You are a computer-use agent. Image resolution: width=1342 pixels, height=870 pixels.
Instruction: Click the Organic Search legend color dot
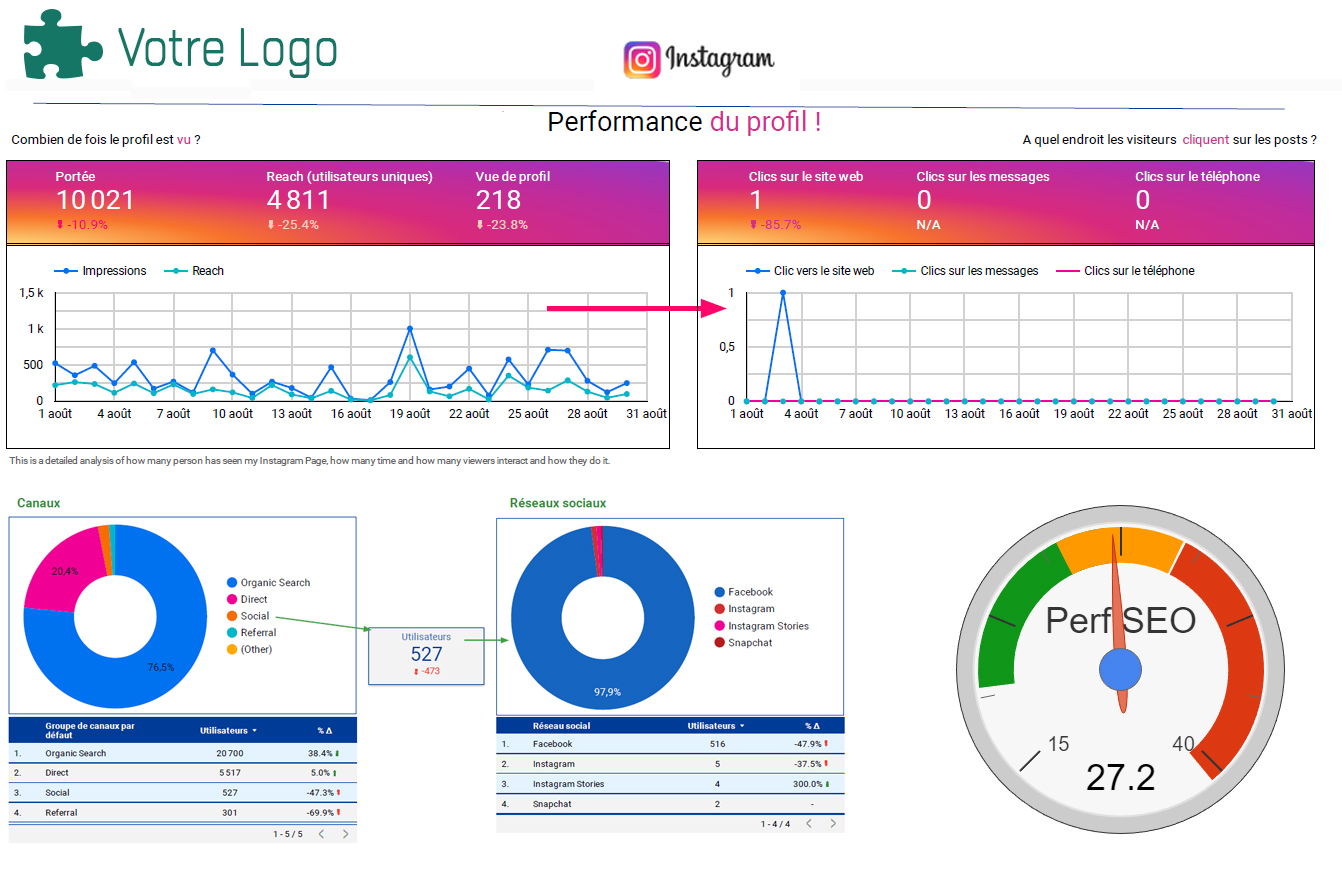point(232,583)
